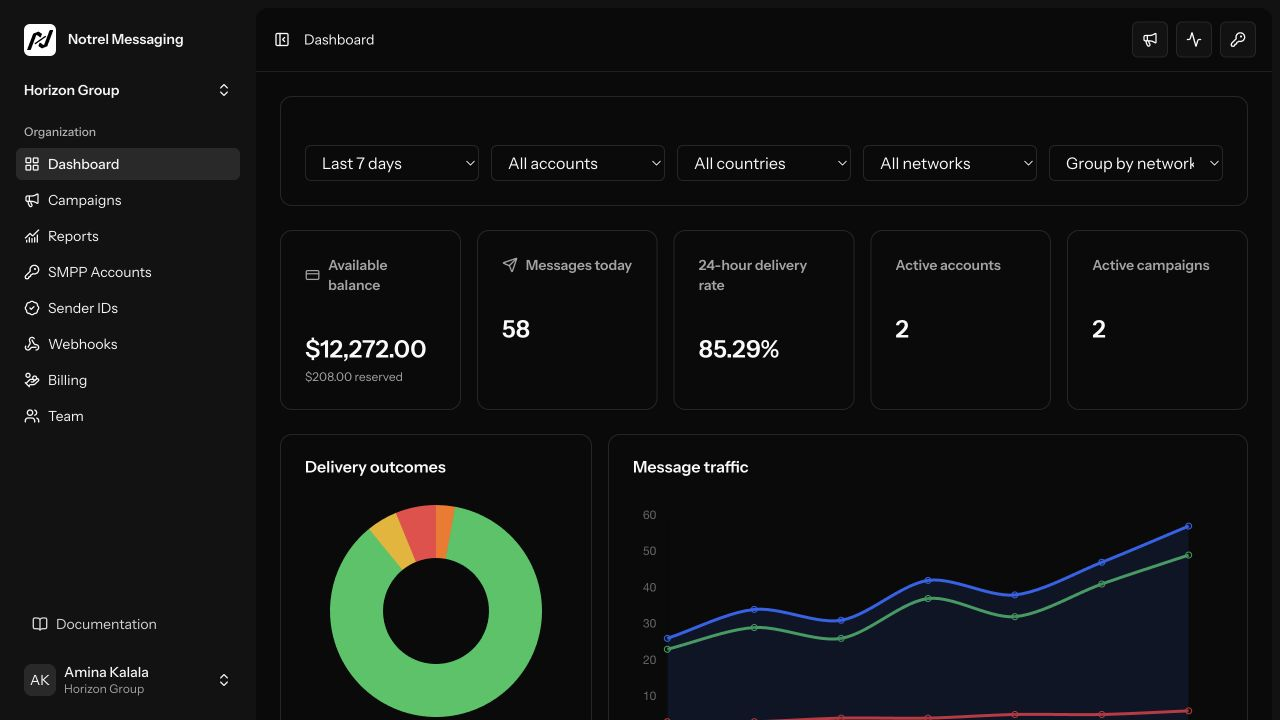
Task: Open the All countries dropdown
Action: click(x=764, y=163)
